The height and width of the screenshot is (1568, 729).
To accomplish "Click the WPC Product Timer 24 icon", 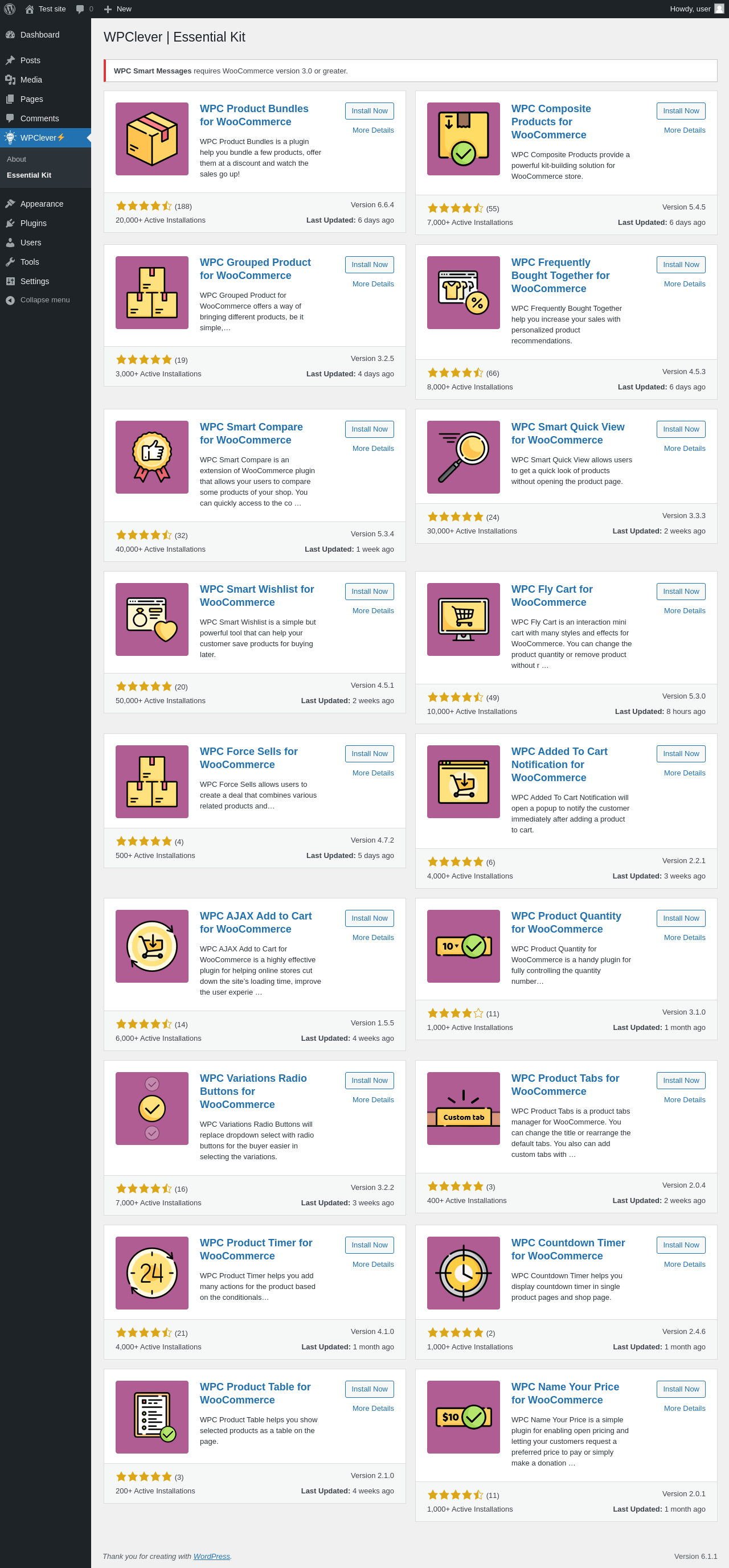I will (152, 1274).
